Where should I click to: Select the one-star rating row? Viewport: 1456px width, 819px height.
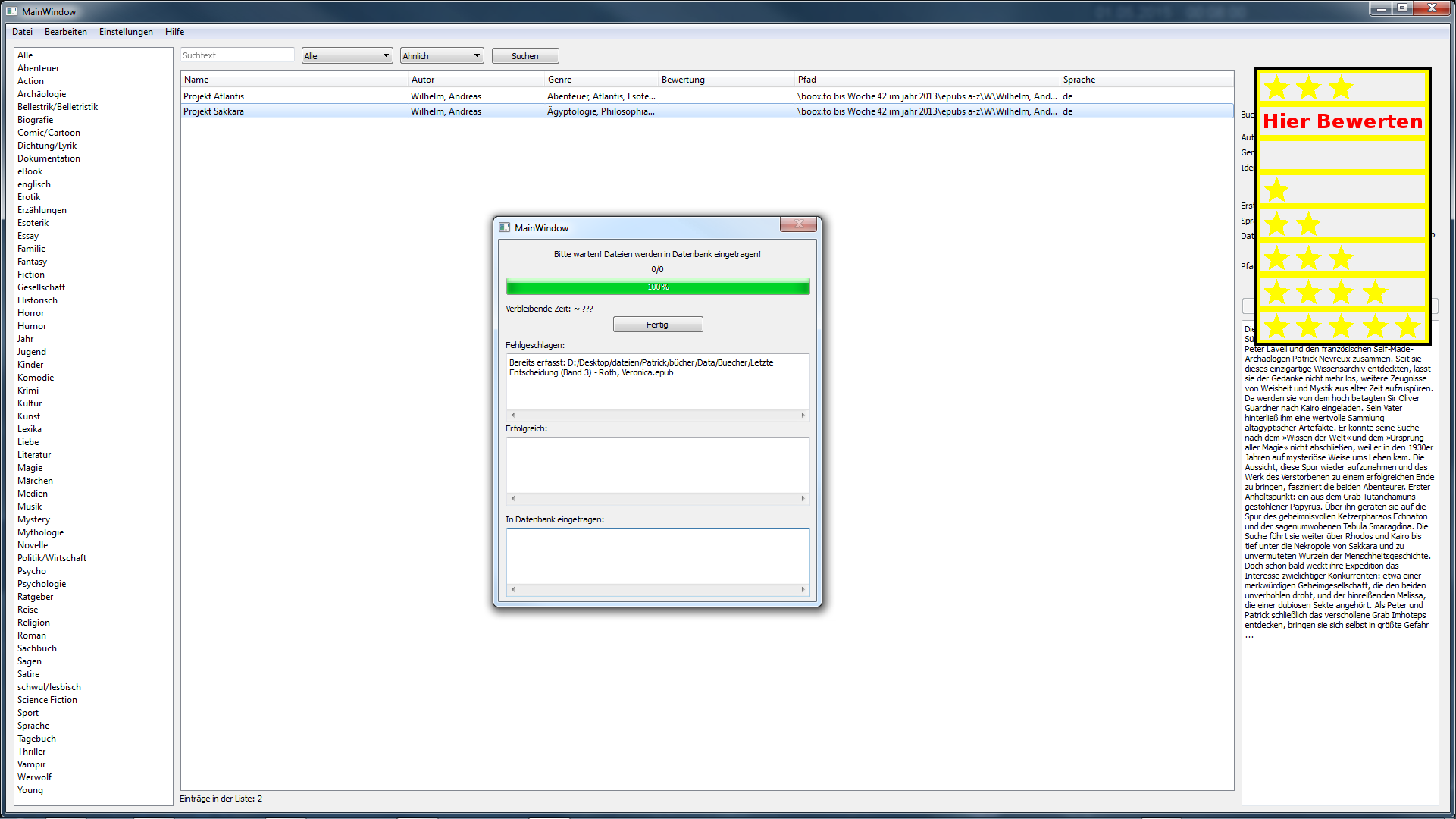tap(1342, 190)
